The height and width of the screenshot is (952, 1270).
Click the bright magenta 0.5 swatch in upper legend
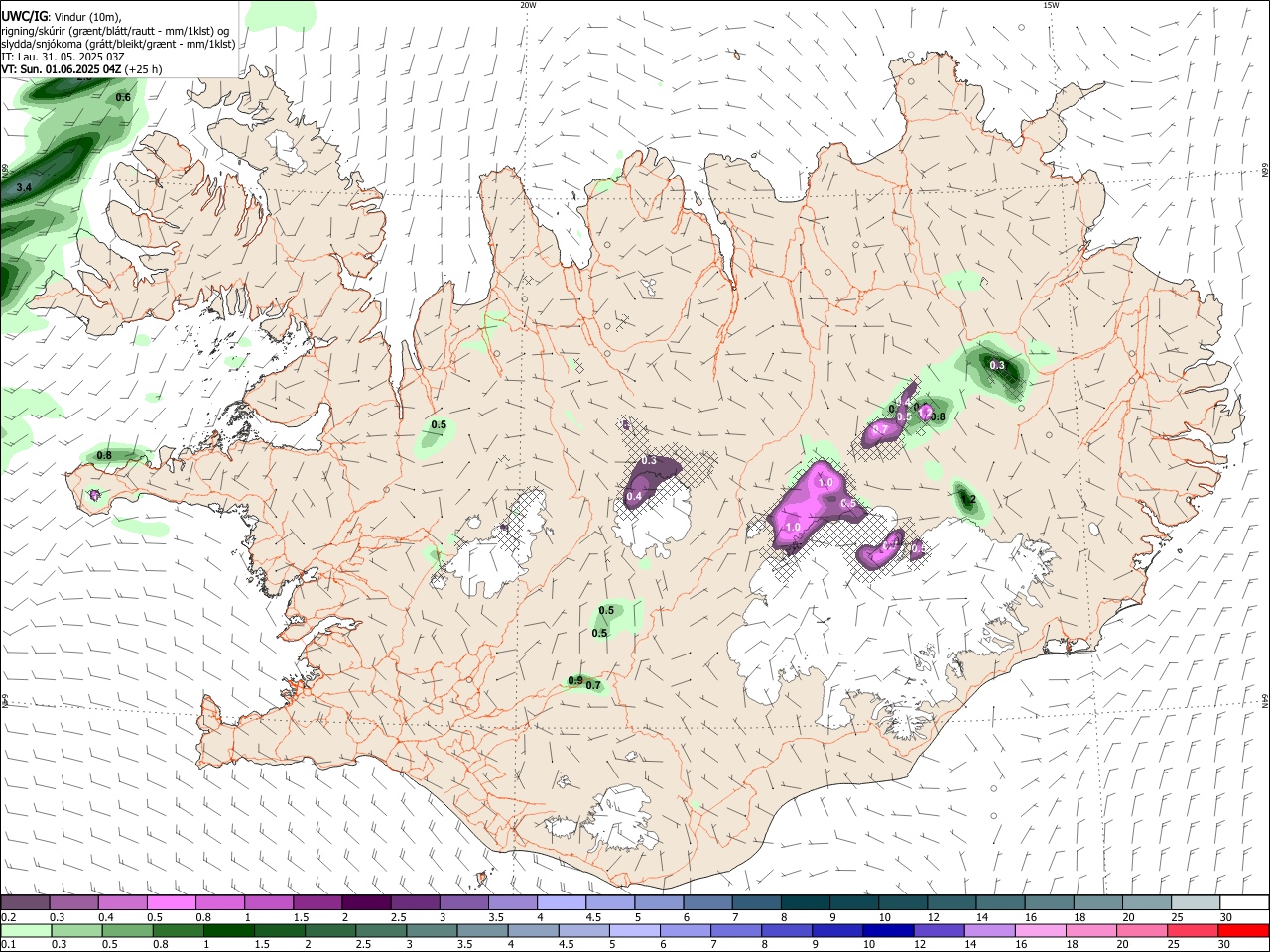pyautogui.click(x=172, y=903)
